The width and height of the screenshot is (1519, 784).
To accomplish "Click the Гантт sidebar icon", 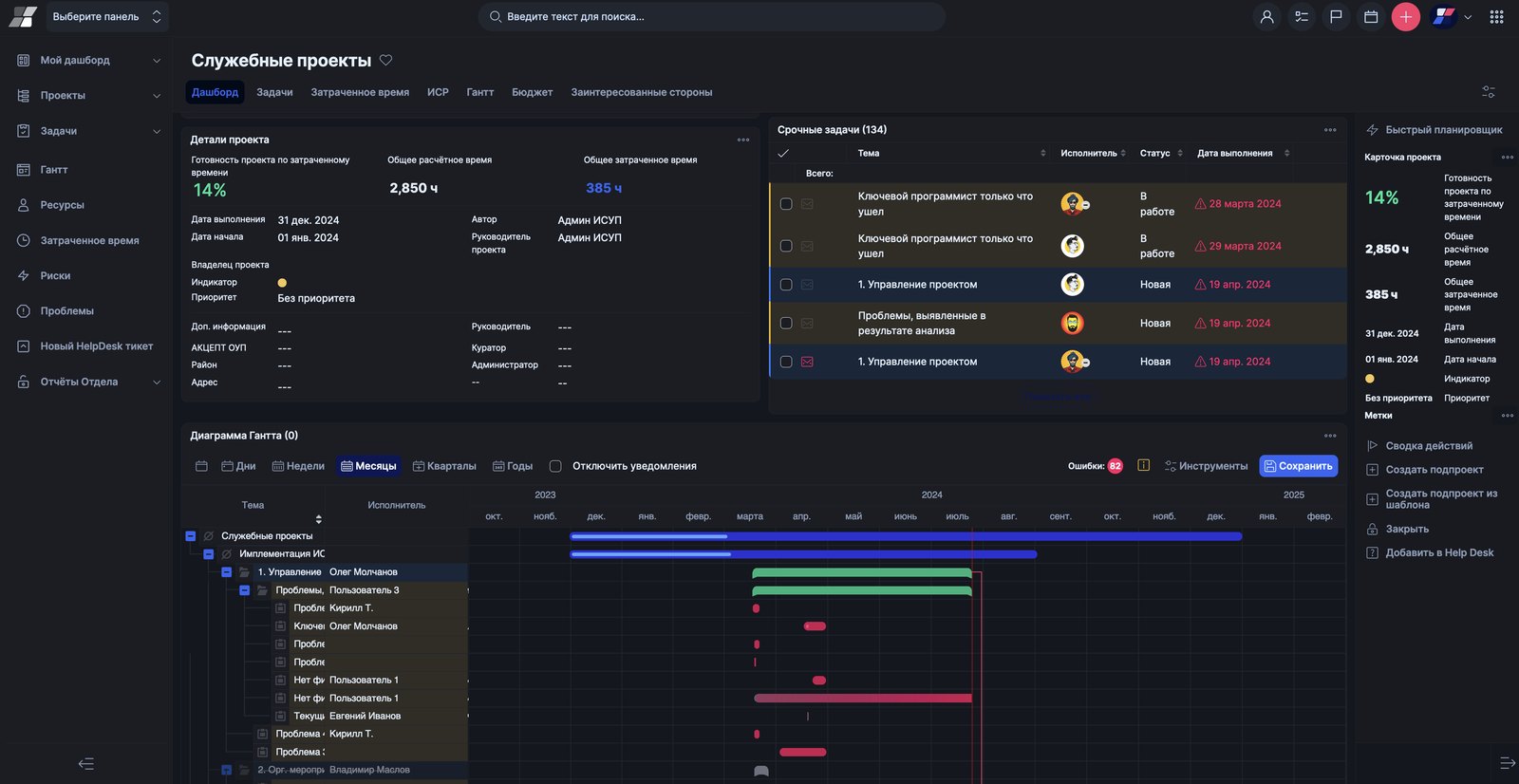I will (24, 170).
